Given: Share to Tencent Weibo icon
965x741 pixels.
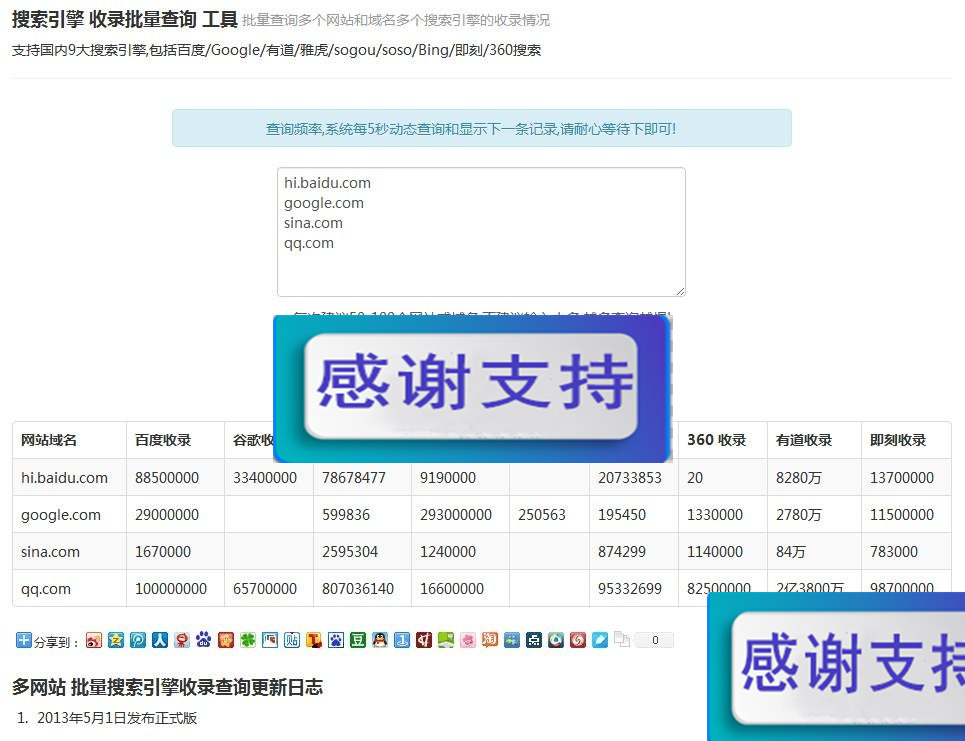Looking at the screenshot, I should (x=138, y=640).
